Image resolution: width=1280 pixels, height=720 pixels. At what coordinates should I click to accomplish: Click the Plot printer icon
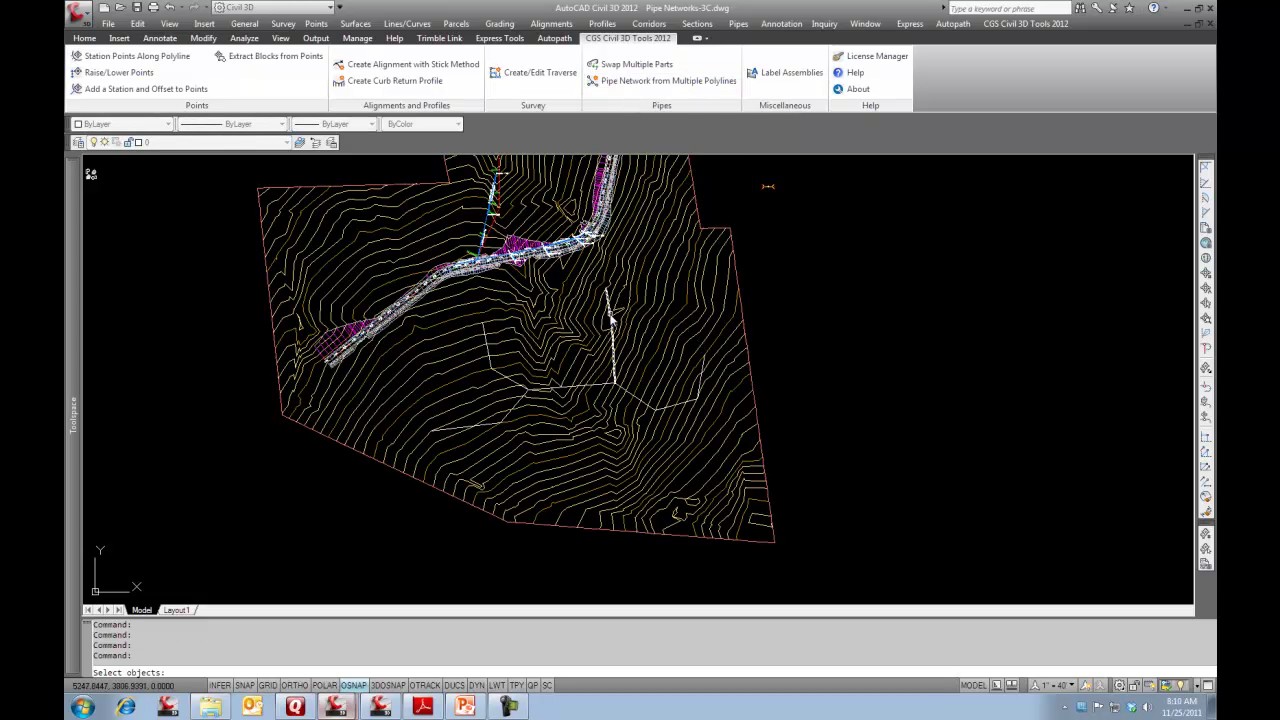153,7
